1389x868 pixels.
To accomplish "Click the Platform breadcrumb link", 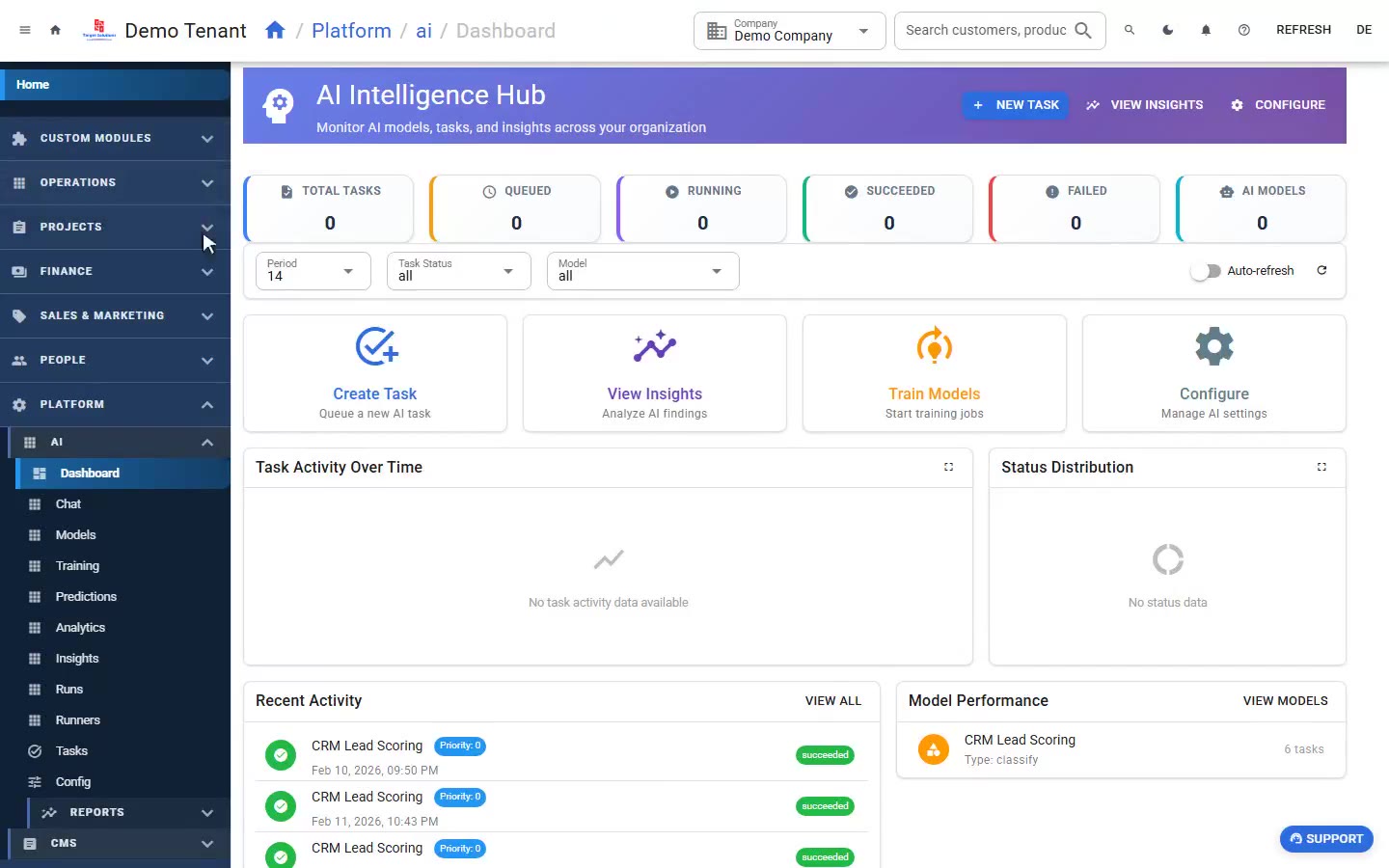I will (351, 31).
